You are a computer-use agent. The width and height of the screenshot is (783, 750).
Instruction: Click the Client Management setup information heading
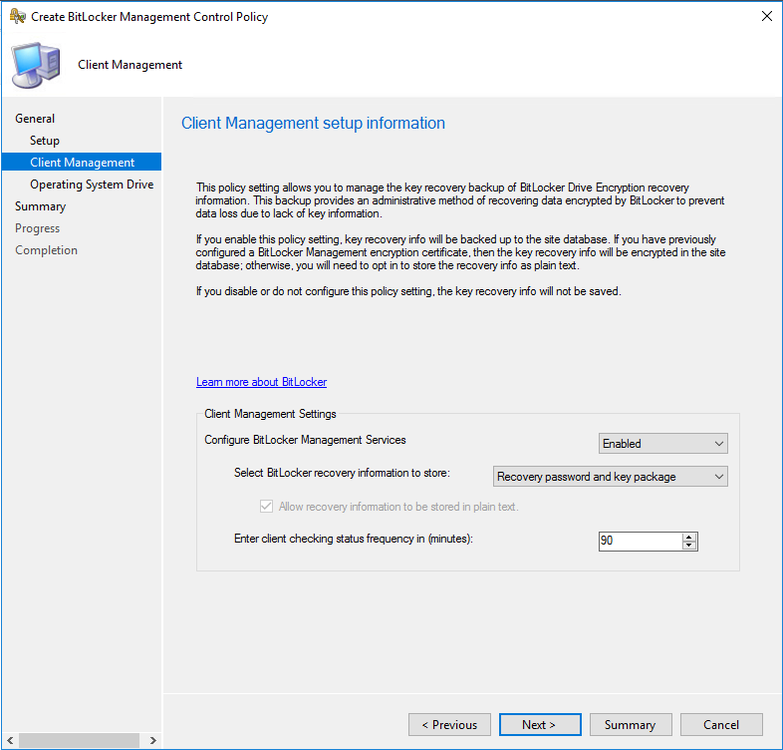(x=313, y=123)
